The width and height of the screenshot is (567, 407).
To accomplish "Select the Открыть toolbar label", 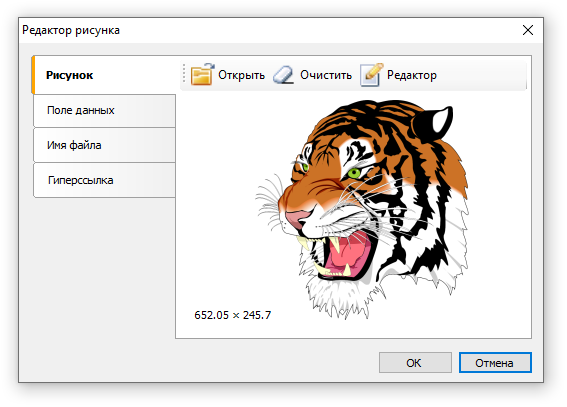I will tap(241, 75).
